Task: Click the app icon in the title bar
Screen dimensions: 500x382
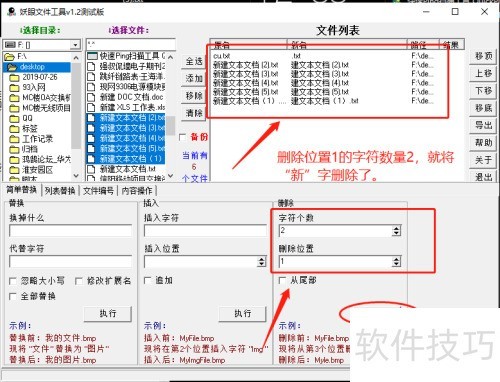Action: [x=12, y=12]
